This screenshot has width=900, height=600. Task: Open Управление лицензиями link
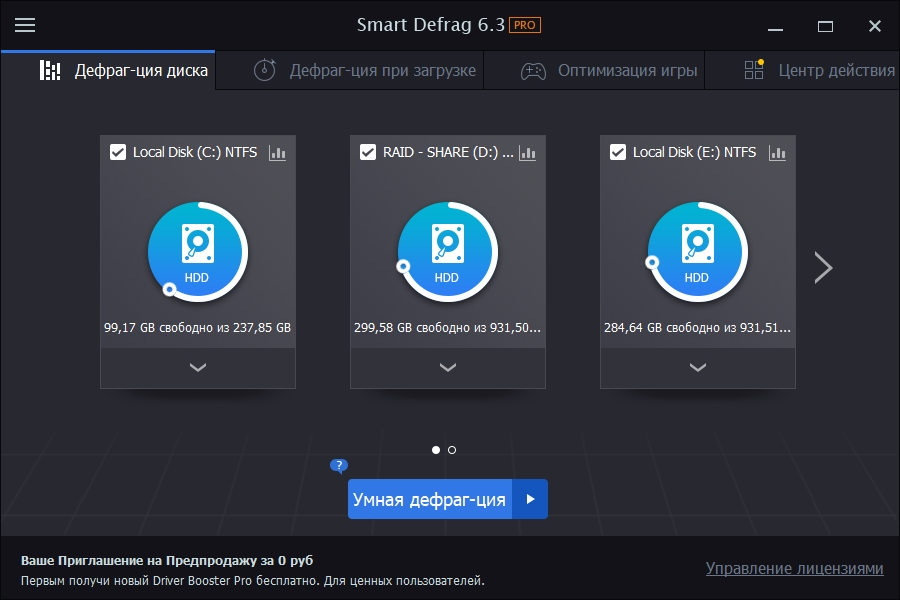point(794,568)
